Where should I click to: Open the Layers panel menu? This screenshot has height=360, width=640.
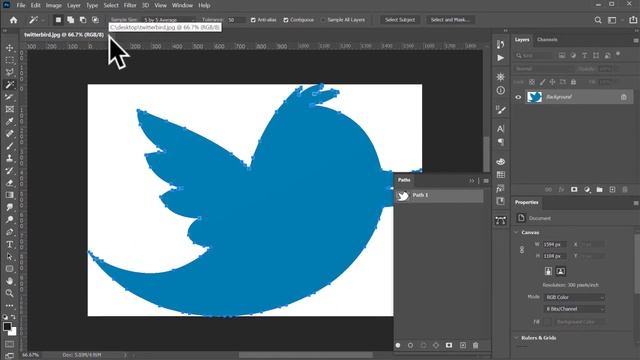pos(636,40)
